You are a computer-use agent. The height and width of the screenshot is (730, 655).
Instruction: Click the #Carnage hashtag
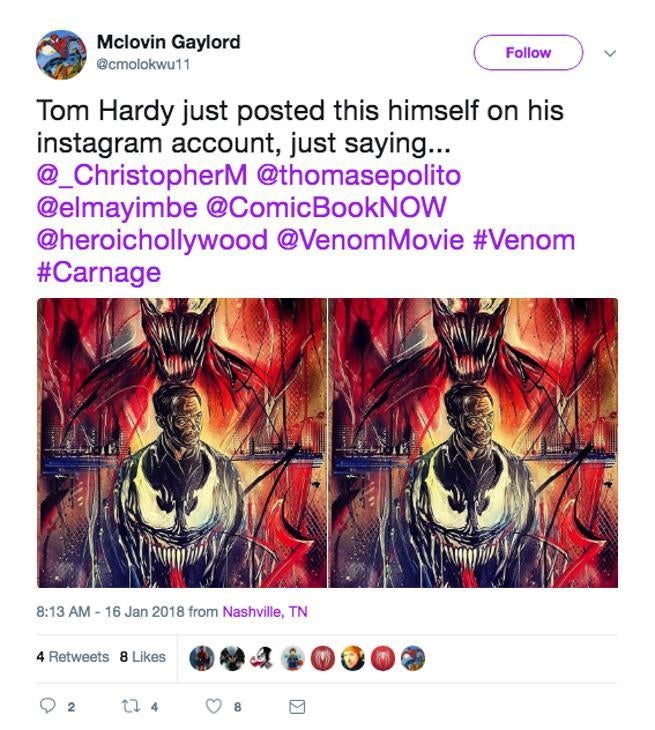(x=98, y=273)
